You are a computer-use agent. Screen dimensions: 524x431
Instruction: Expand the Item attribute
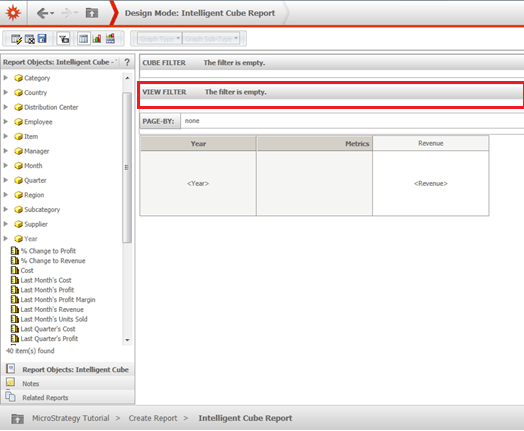coord(6,136)
